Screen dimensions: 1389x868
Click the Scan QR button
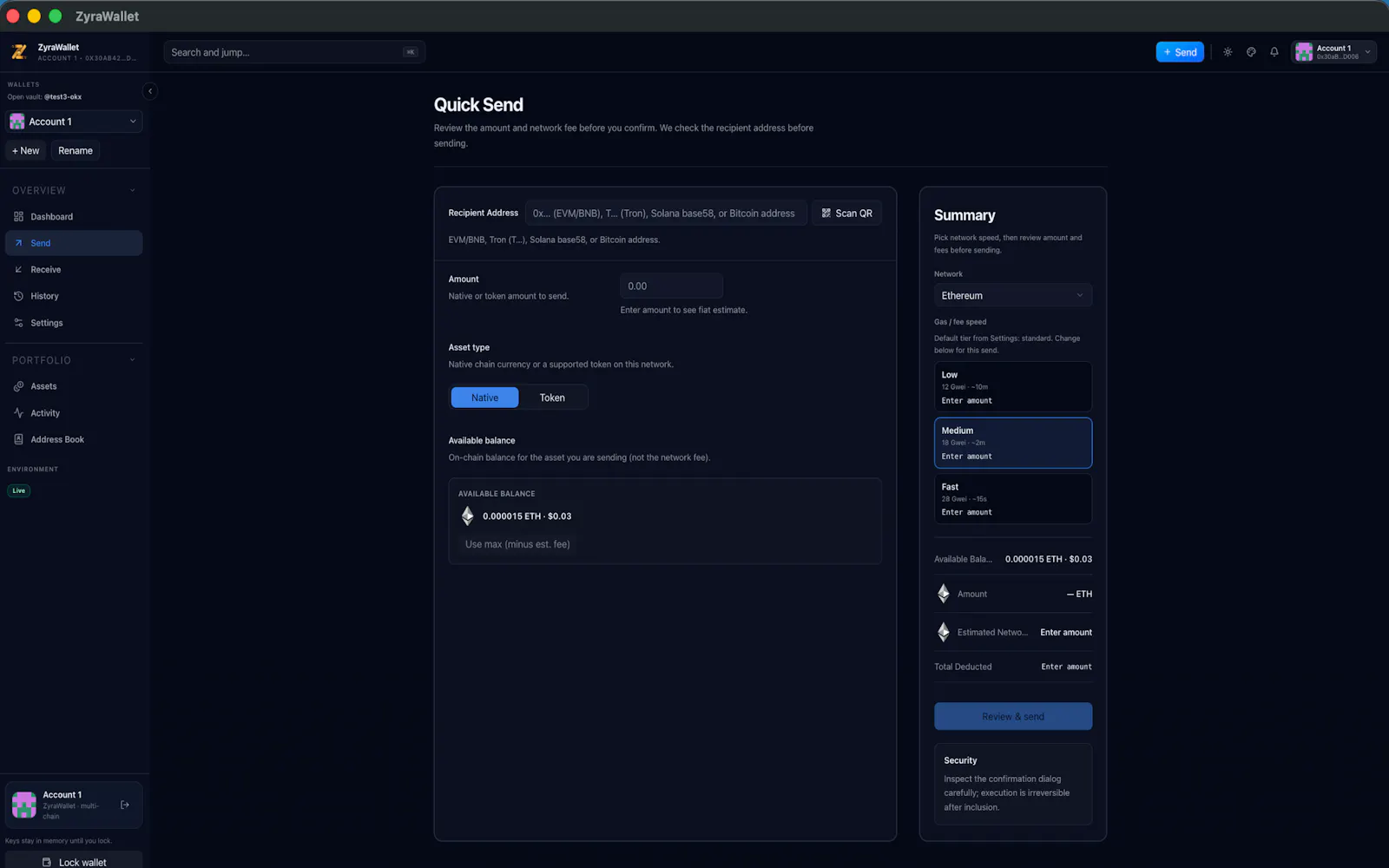point(846,213)
